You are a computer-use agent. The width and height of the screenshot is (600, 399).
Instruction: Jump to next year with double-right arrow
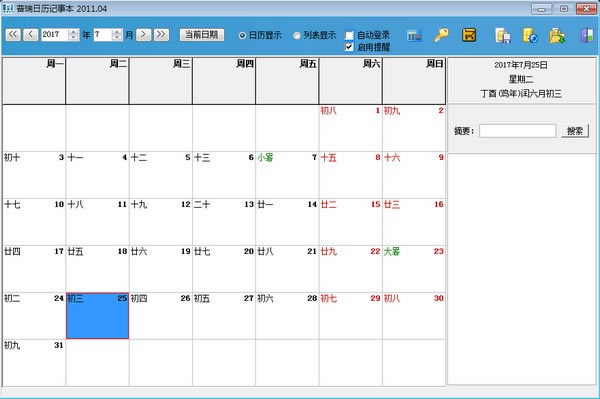pos(161,34)
